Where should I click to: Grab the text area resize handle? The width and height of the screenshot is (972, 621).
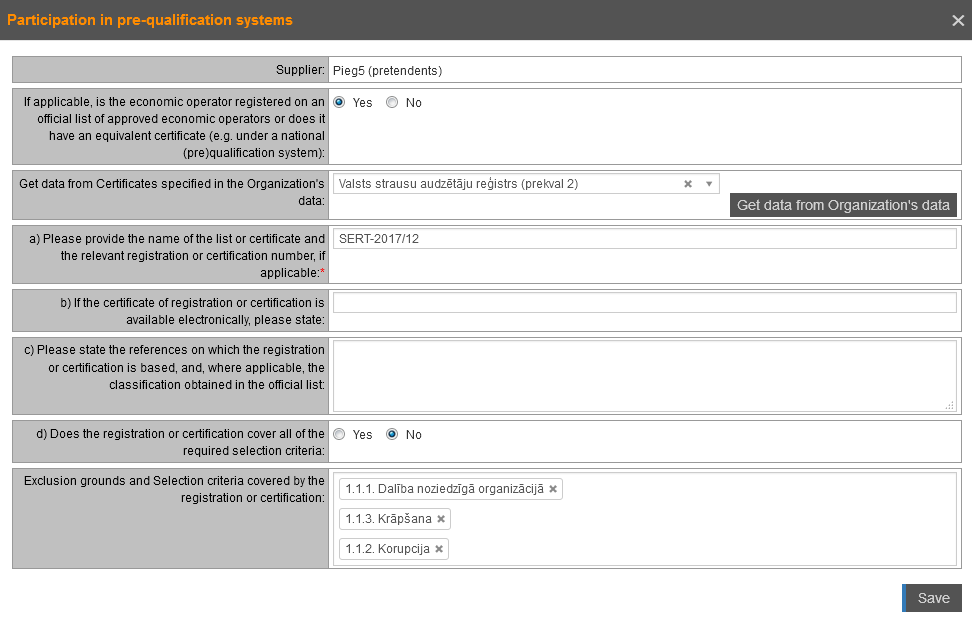click(x=950, y=405)
